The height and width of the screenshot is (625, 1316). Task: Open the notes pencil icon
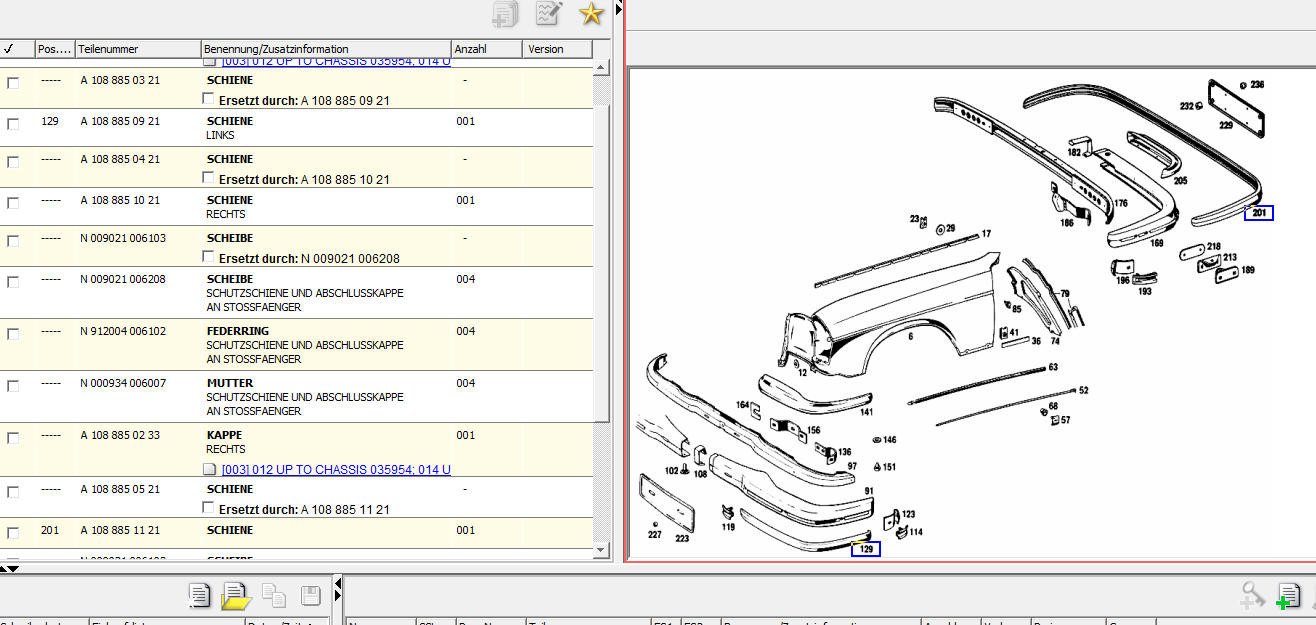(548, 13)
